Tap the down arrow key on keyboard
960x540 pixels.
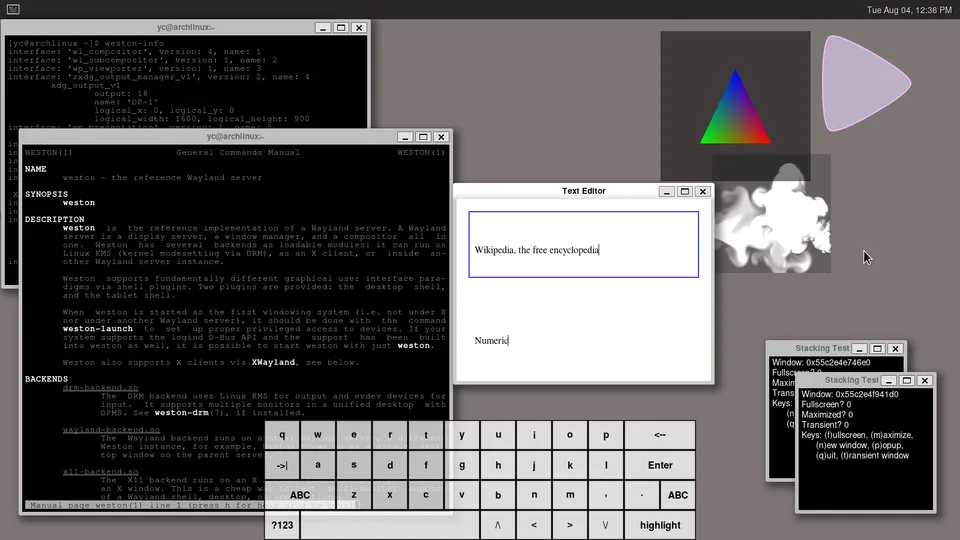[606, 525]
